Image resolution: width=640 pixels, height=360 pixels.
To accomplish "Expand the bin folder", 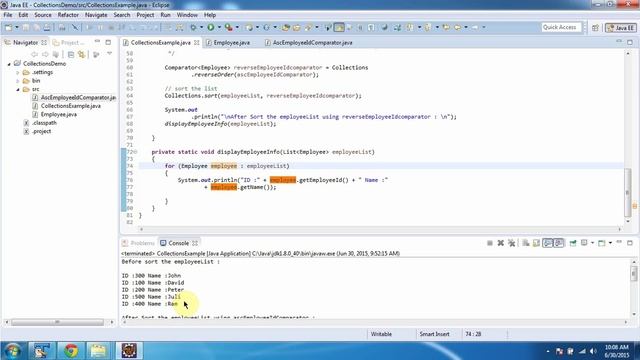I will pos(18,81).
